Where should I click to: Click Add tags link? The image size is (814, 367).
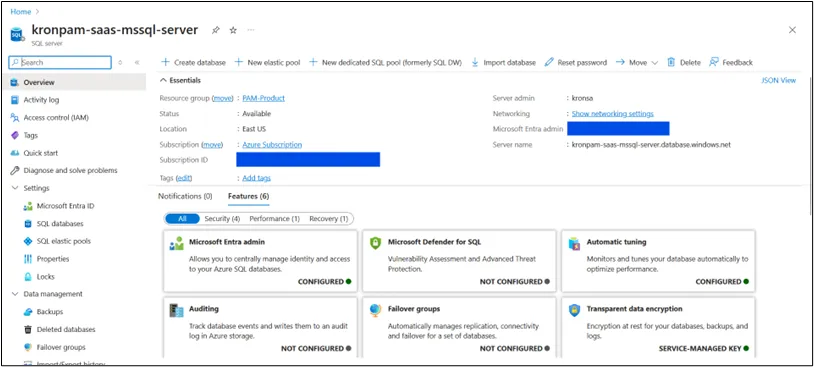(x=256, y=178)
